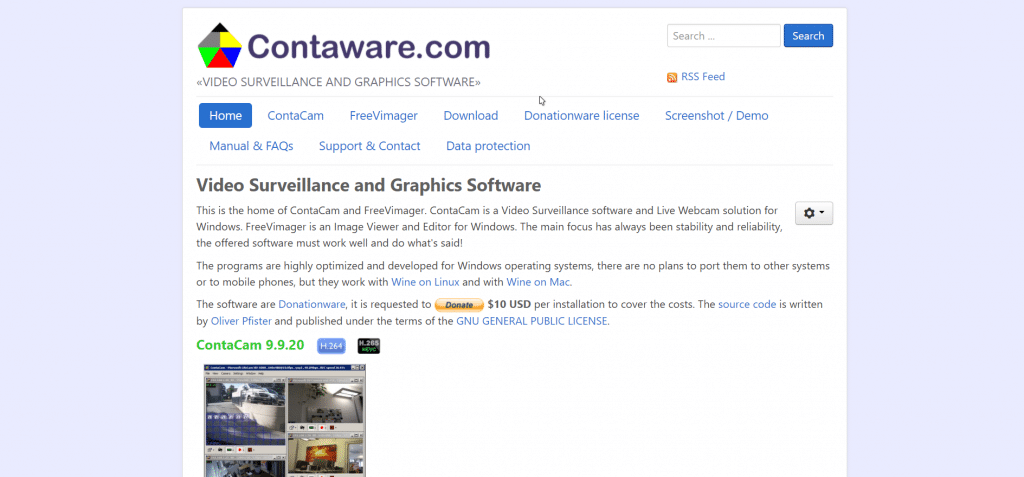Follow the Wine on Linux link
Viewport: 1024px width, 477px height.
(x=425, y=282)
